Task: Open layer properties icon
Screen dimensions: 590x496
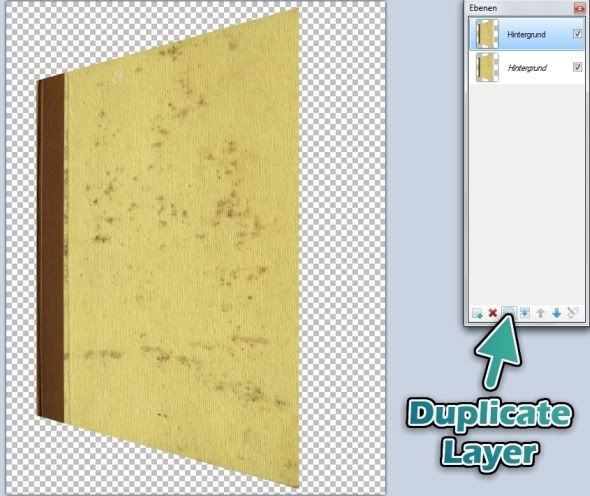Action: [x=572, y=313]
